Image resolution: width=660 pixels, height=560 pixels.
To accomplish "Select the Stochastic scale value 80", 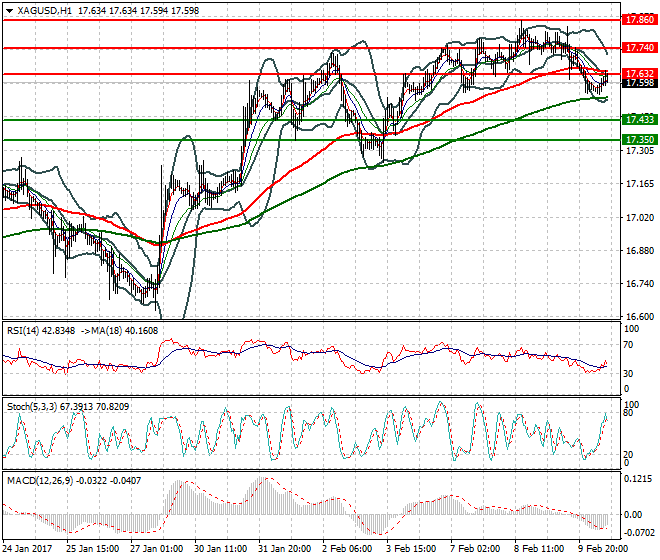I will 628,413.
